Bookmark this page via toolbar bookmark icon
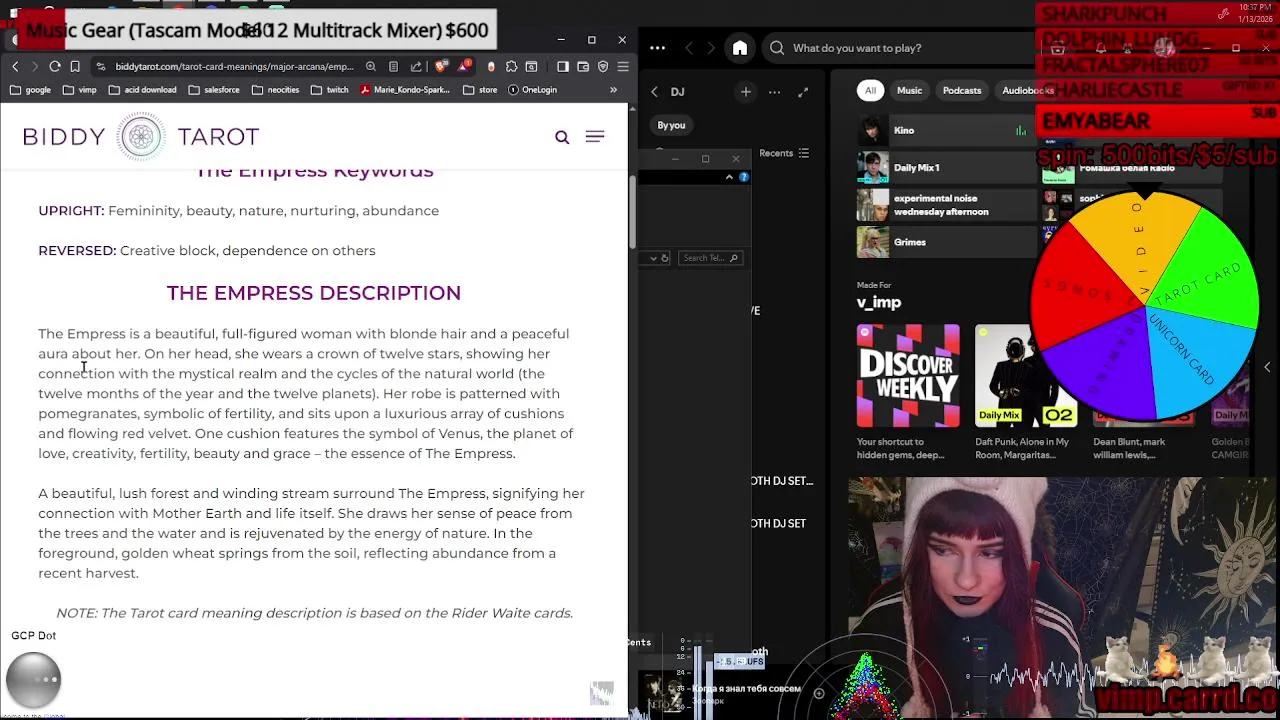This screenshot has height=720, width=1280. coord(75,66)
